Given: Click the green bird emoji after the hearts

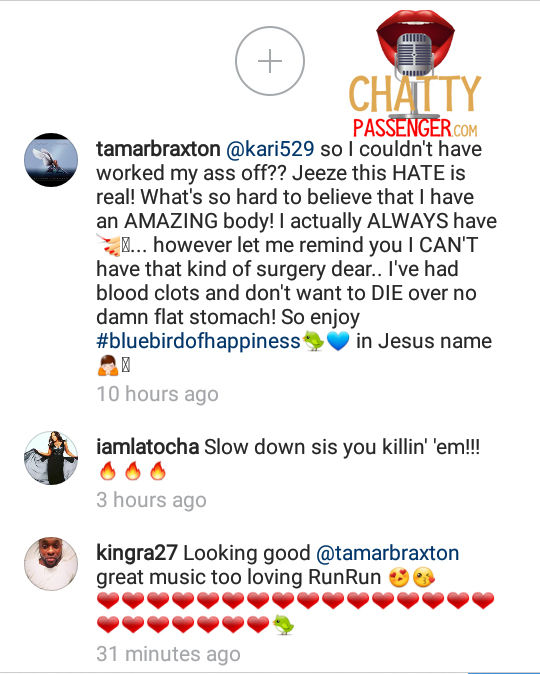Looking at the screenshot, I should pyautogui.click(x=283, y=625).
